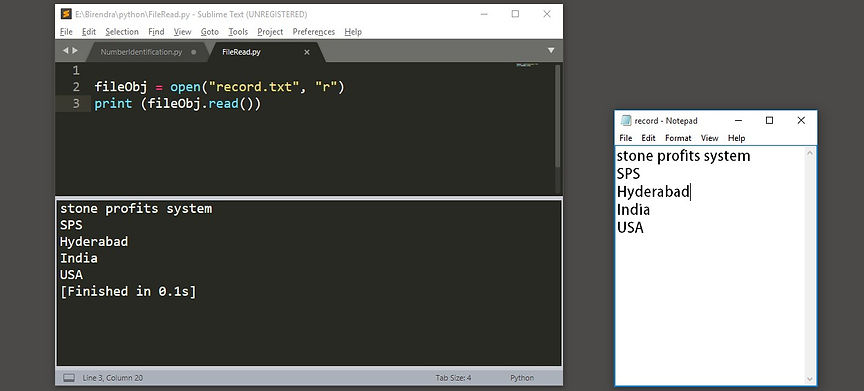The width and height of the screenshot is (864, 391).
Task: Switch to the NumberIdentification.py tab
Action: pyautogui.click(x=141, y=52)
